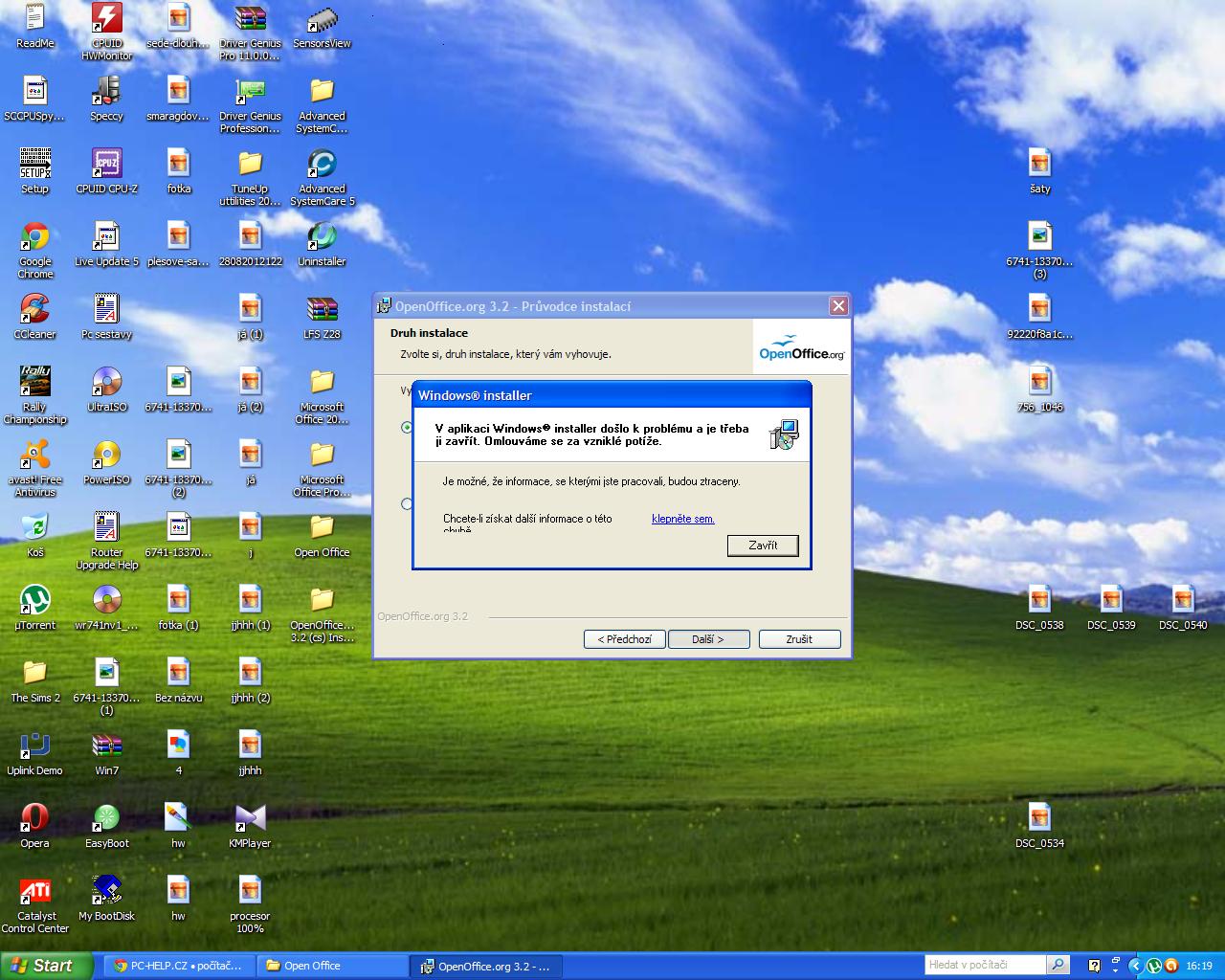
Task: Select the Rally Championship game shortcut
Action: click(35, 395)
